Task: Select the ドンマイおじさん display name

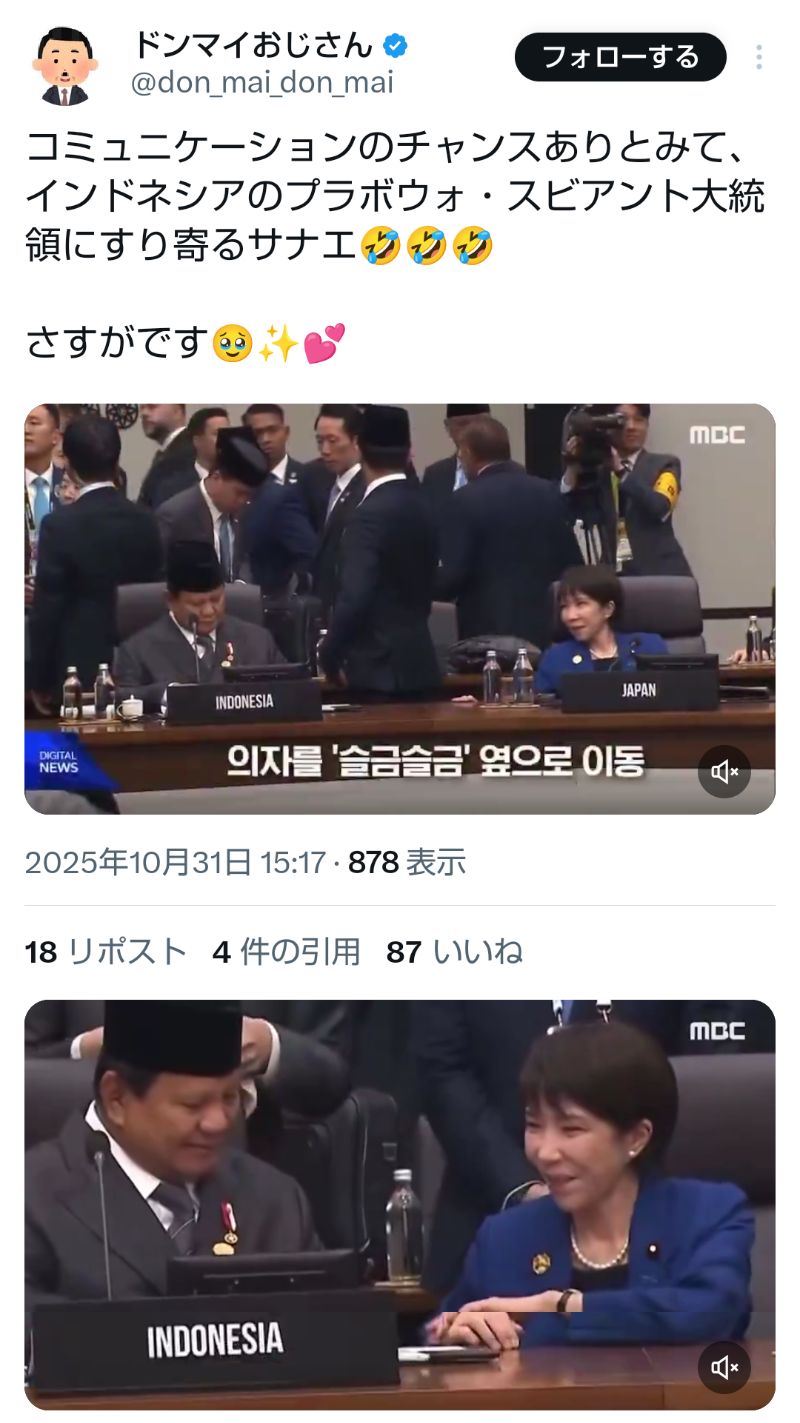Action: 254,45
